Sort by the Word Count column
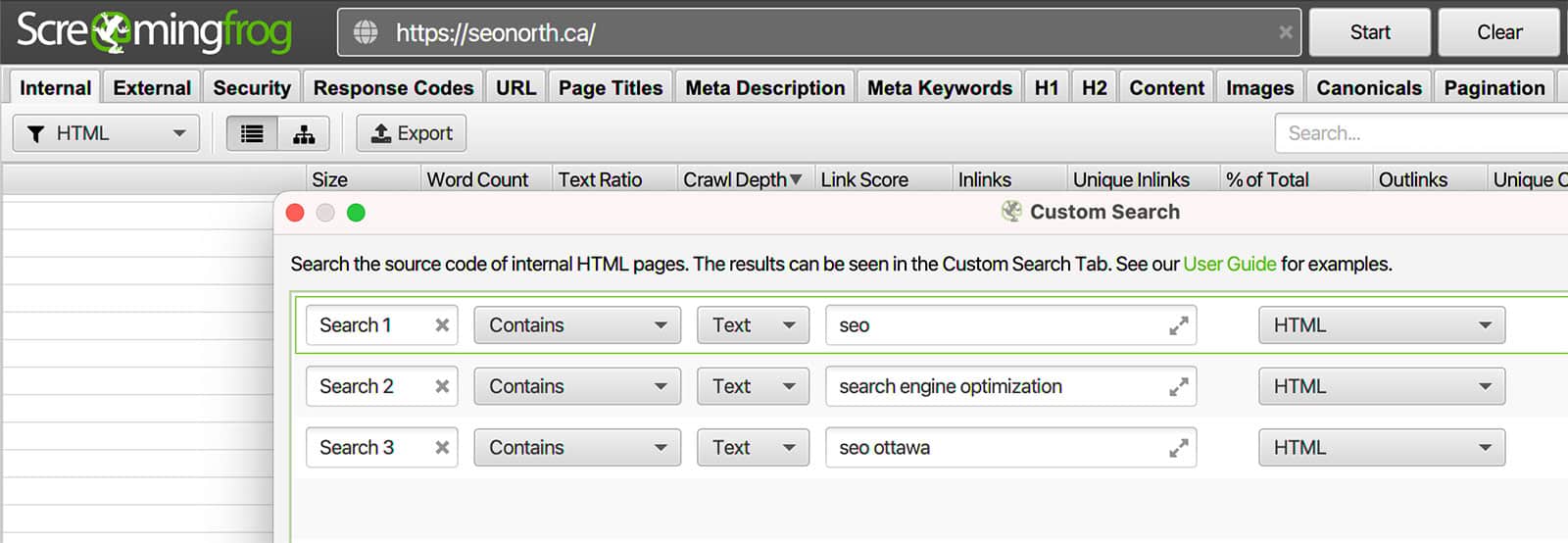The height and width of the screenshot is (543, 1568). pos(487,179)
